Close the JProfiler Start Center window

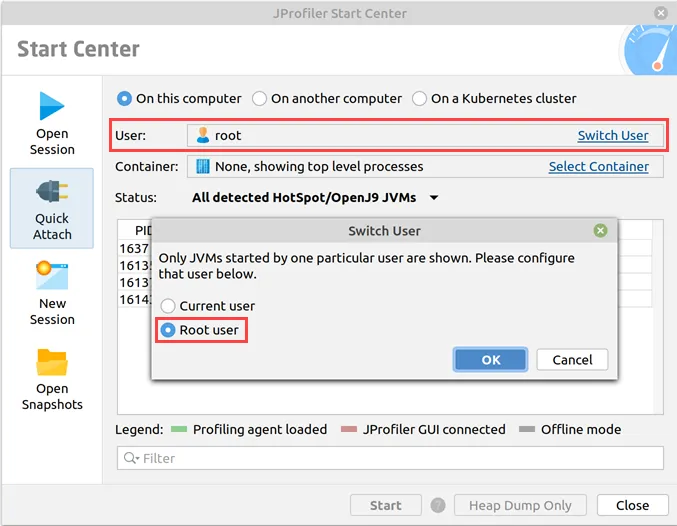(x=661, y=13)
